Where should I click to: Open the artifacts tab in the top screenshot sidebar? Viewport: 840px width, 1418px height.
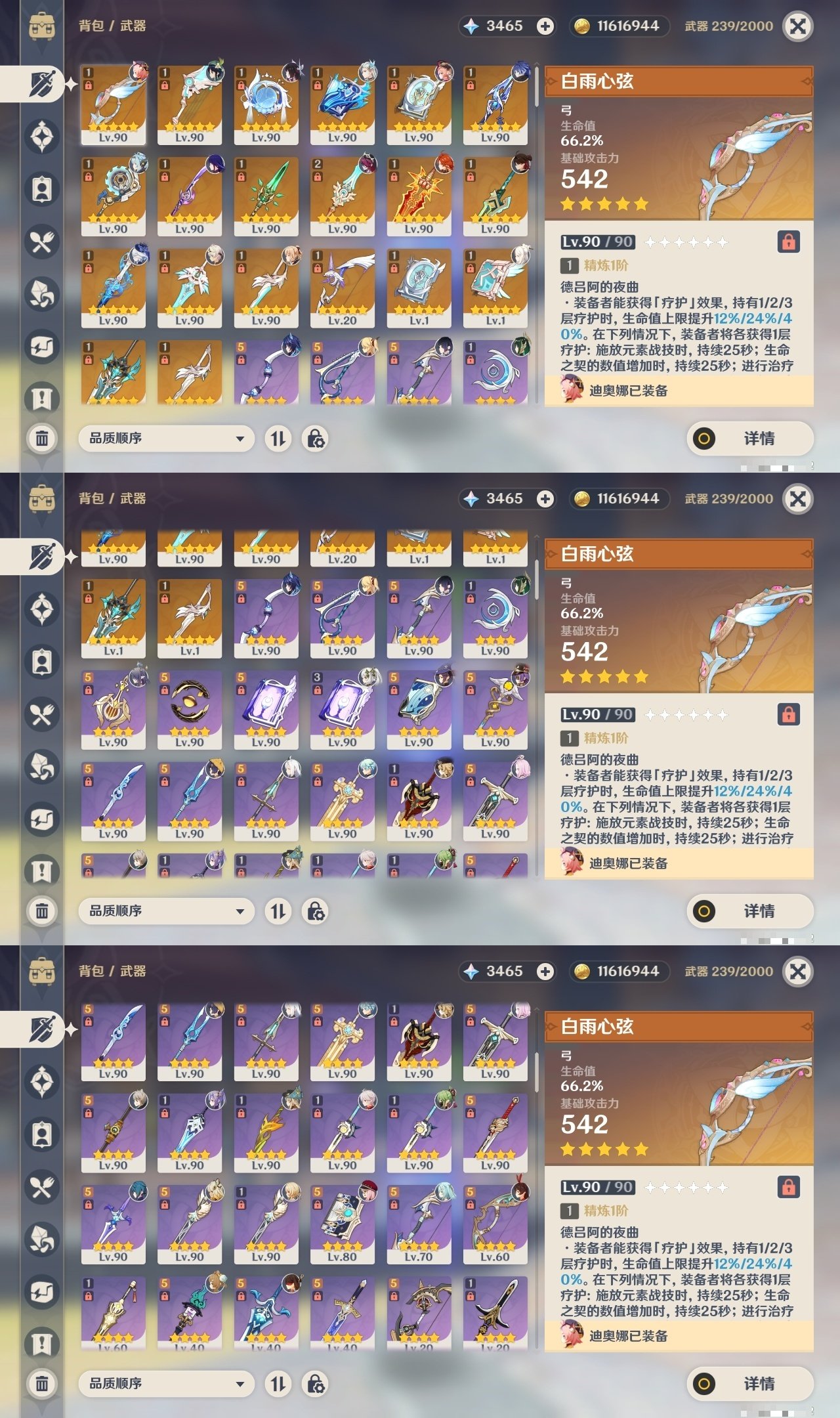coord(42,137)
